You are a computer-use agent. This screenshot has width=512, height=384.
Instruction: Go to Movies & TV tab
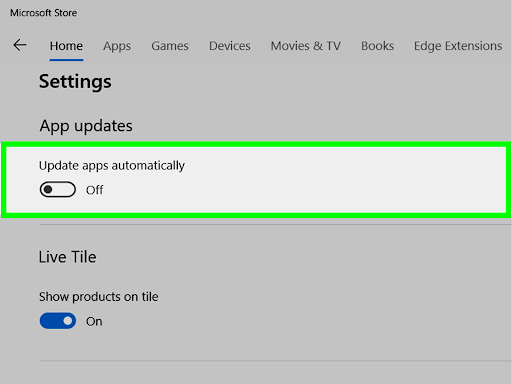click(306, 46)
